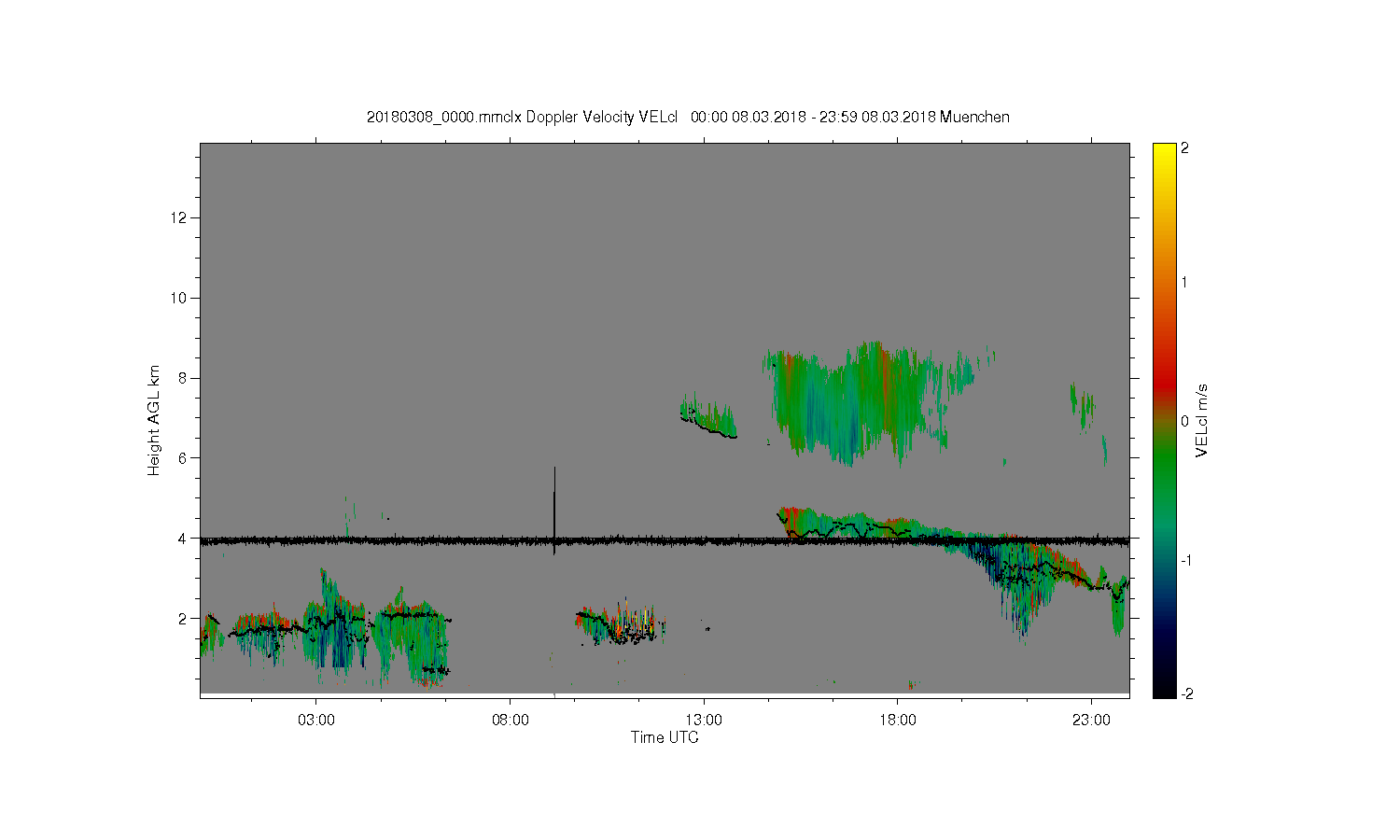This screenshot has height=840, width=1400.
Task: Click the 'VELcl m/s' colorbar label
Action: 1203,420
